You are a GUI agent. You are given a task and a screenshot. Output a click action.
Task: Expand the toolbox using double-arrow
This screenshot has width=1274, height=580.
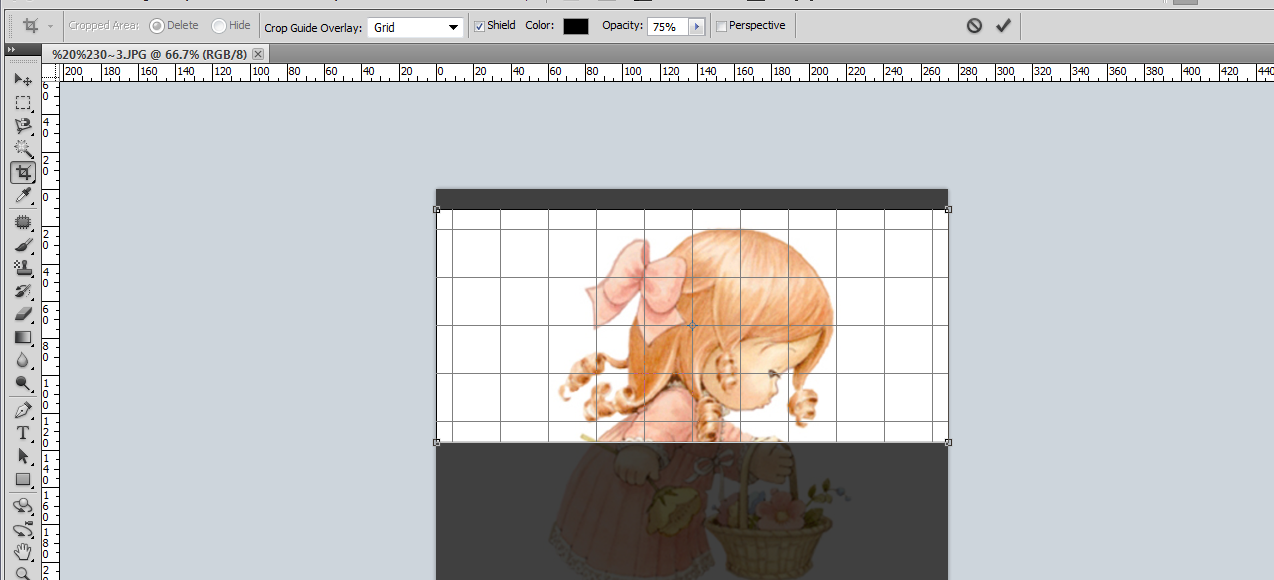point(10,49)
